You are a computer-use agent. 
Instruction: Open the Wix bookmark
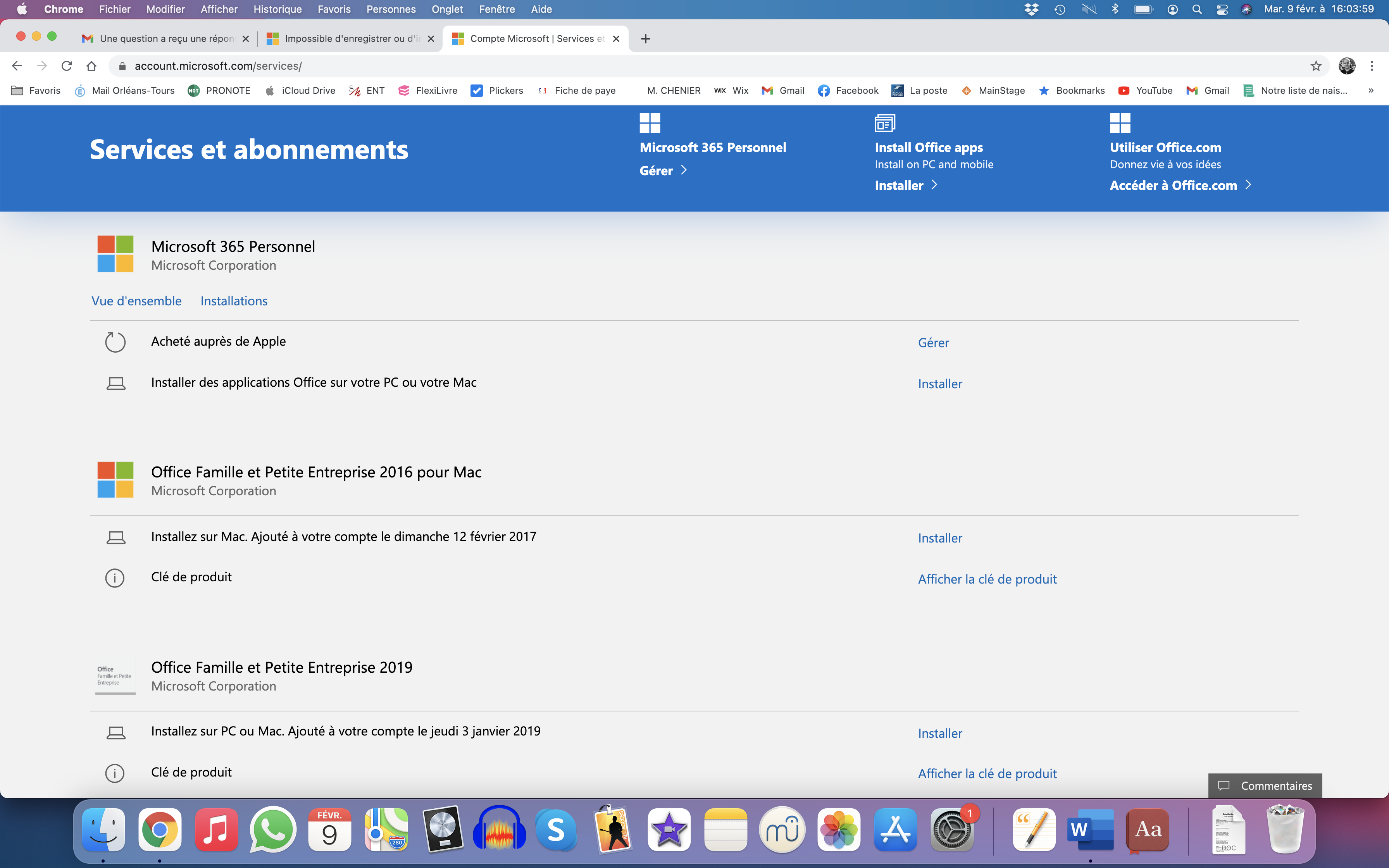click(731, 90)
